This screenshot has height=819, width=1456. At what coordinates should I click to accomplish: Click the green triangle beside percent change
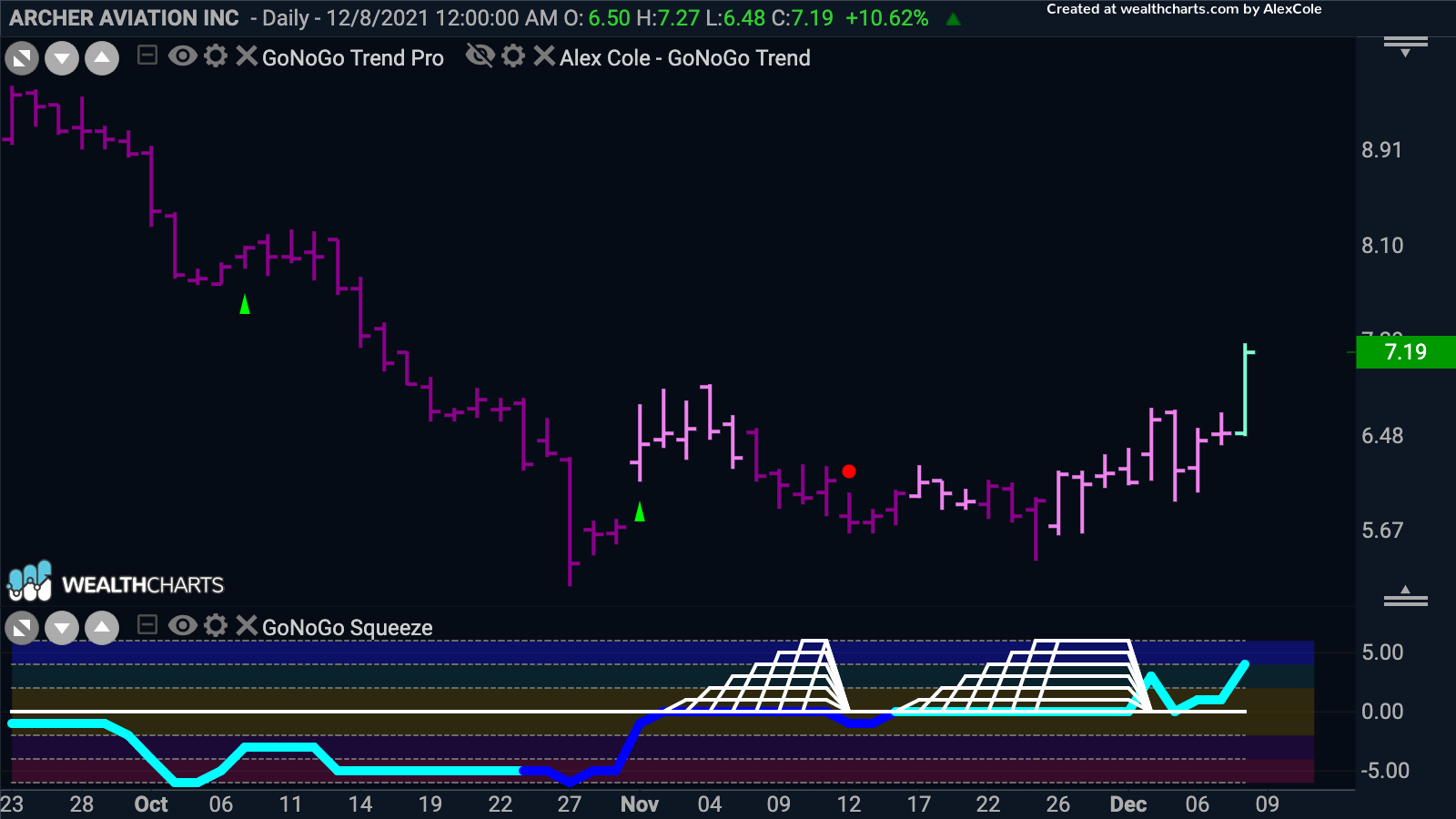[954, 18]
